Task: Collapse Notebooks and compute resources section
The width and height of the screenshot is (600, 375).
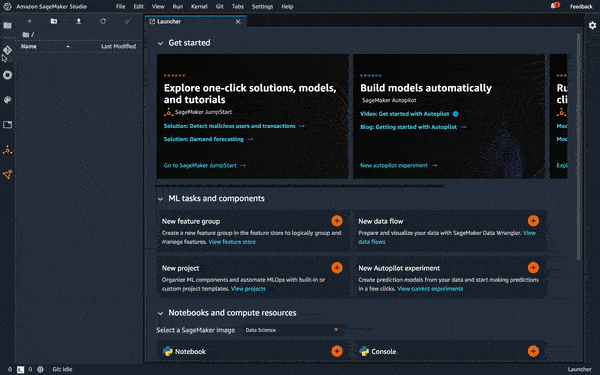Action: (160, 313)
